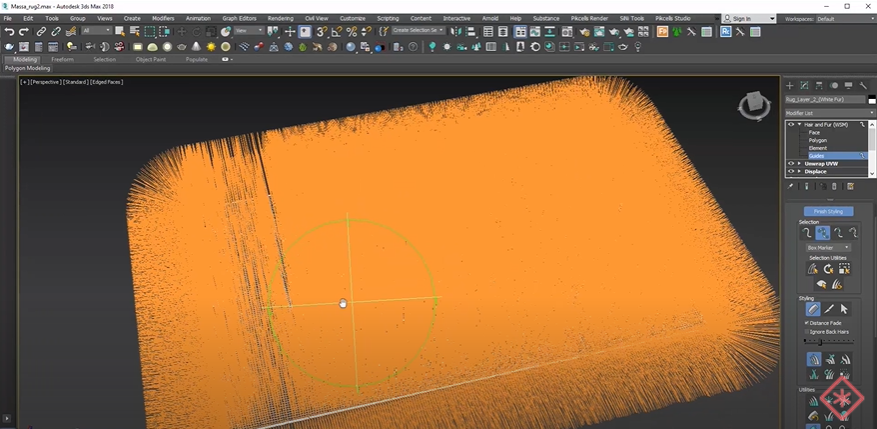877x429 pixels.
Task: Toggle visibility of Unwrap UVW modifier
Action: 791,163
